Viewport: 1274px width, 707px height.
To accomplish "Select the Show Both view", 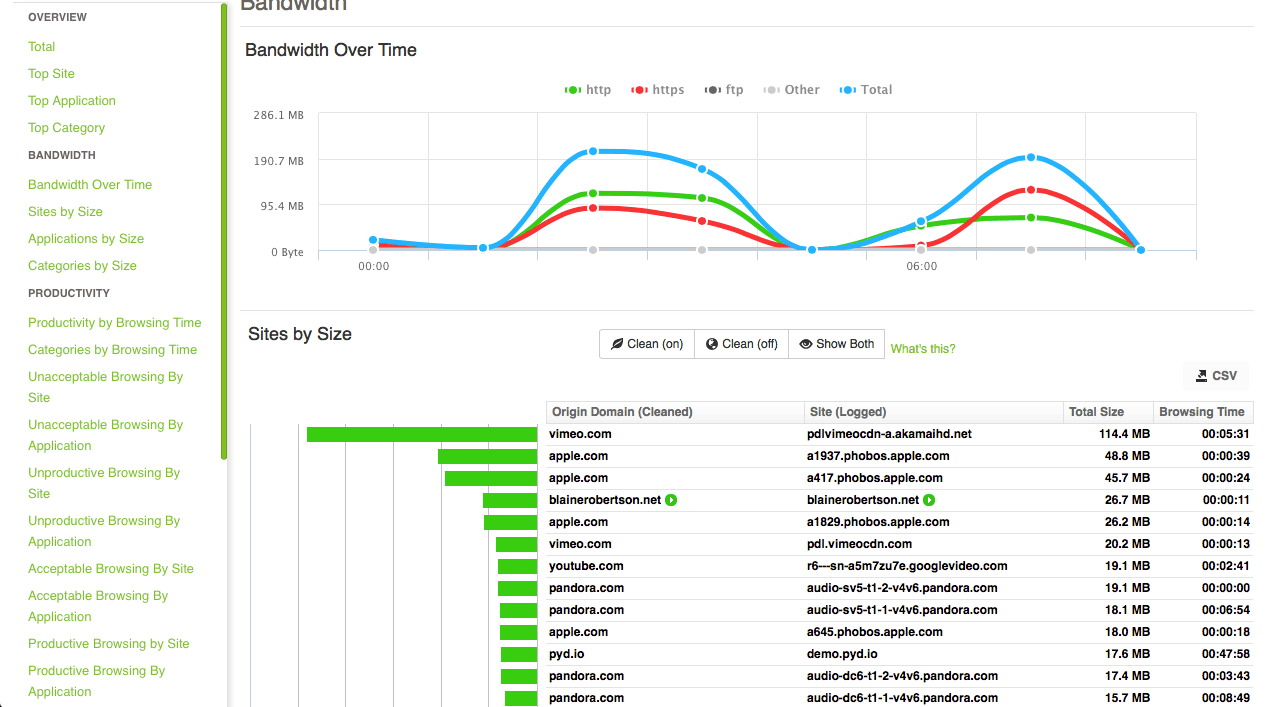I will coord(836,344).
